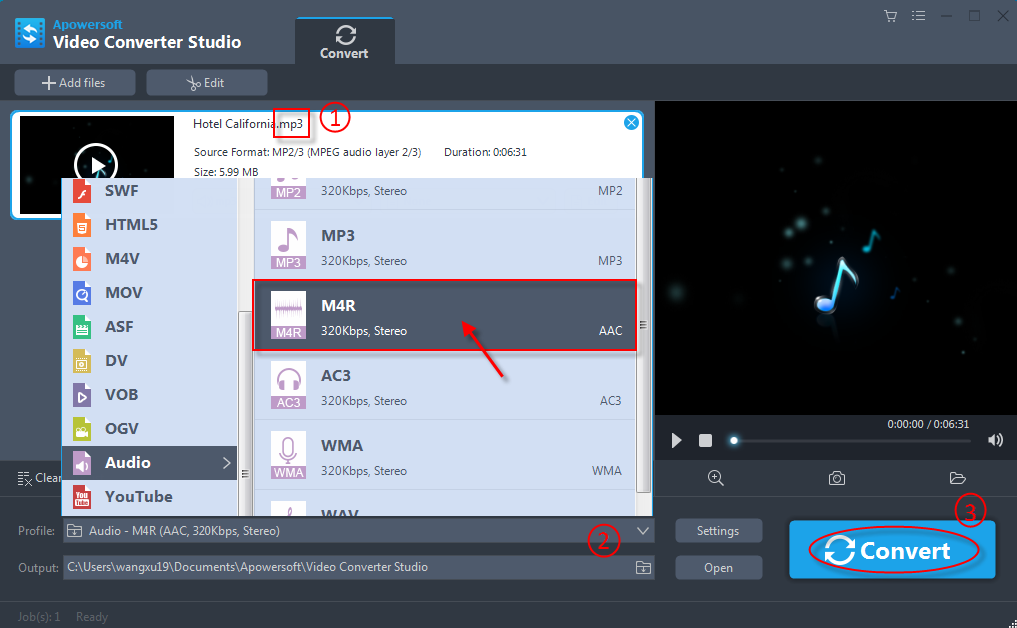This screenshot has width=1017, height=628.
Task: Click the shopping cart icon in title bar
Action: tap(891, 15)
